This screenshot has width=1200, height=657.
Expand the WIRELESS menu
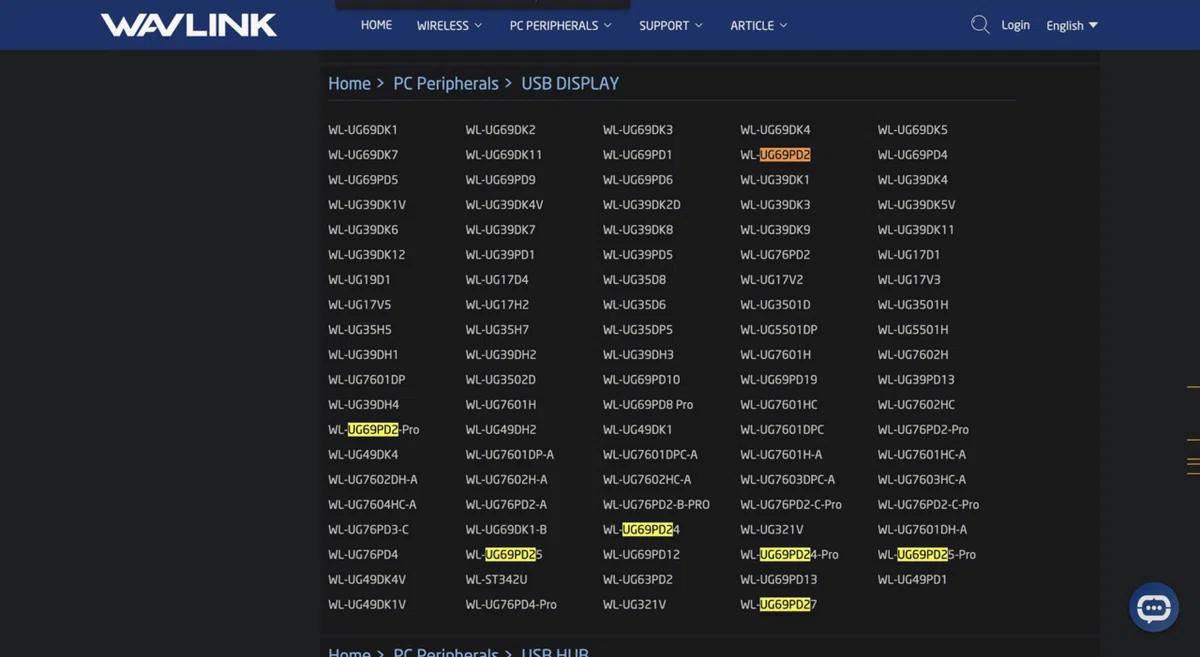tap(449, 25)
